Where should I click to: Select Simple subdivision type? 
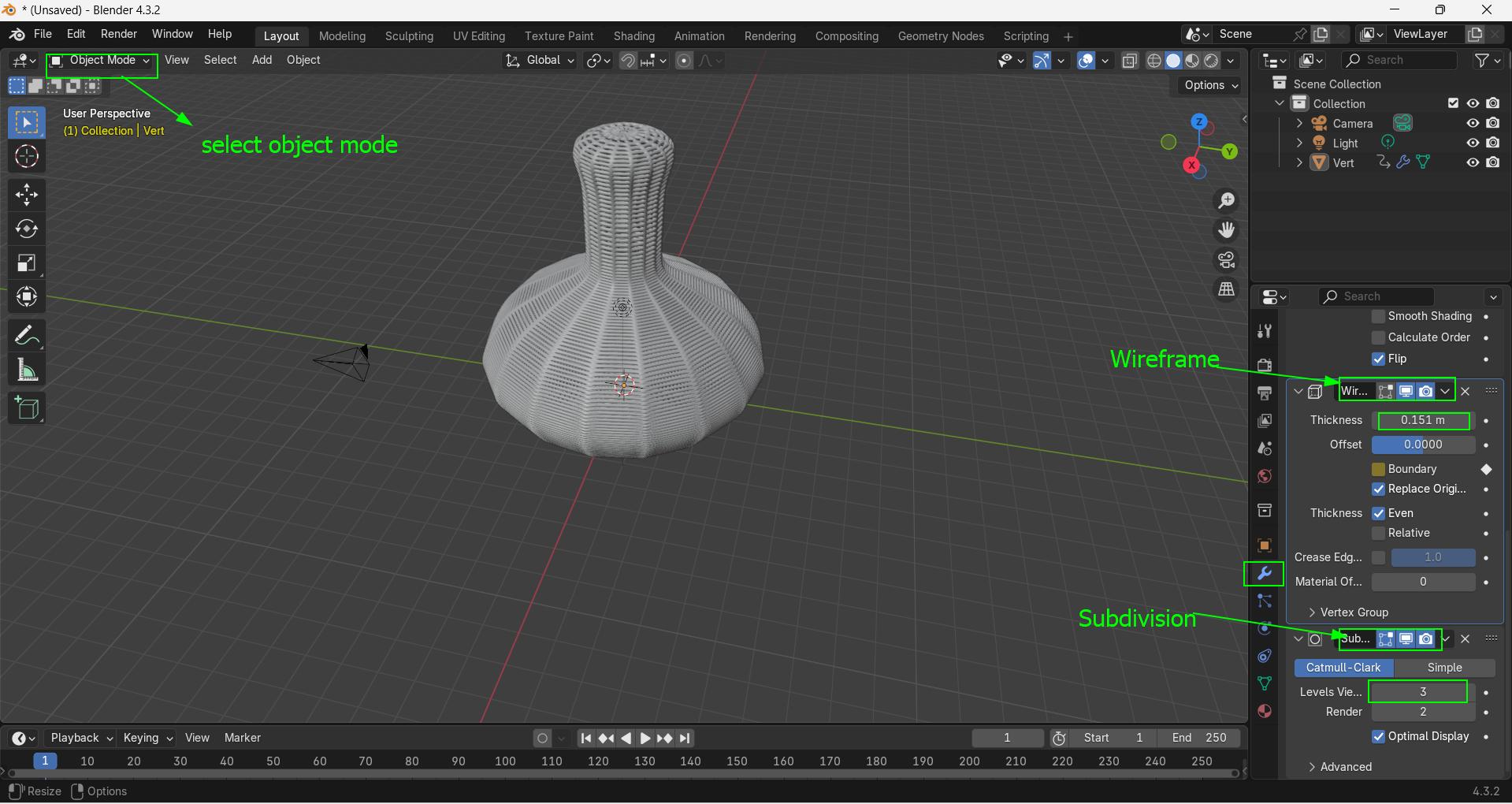pos(1444,668)
